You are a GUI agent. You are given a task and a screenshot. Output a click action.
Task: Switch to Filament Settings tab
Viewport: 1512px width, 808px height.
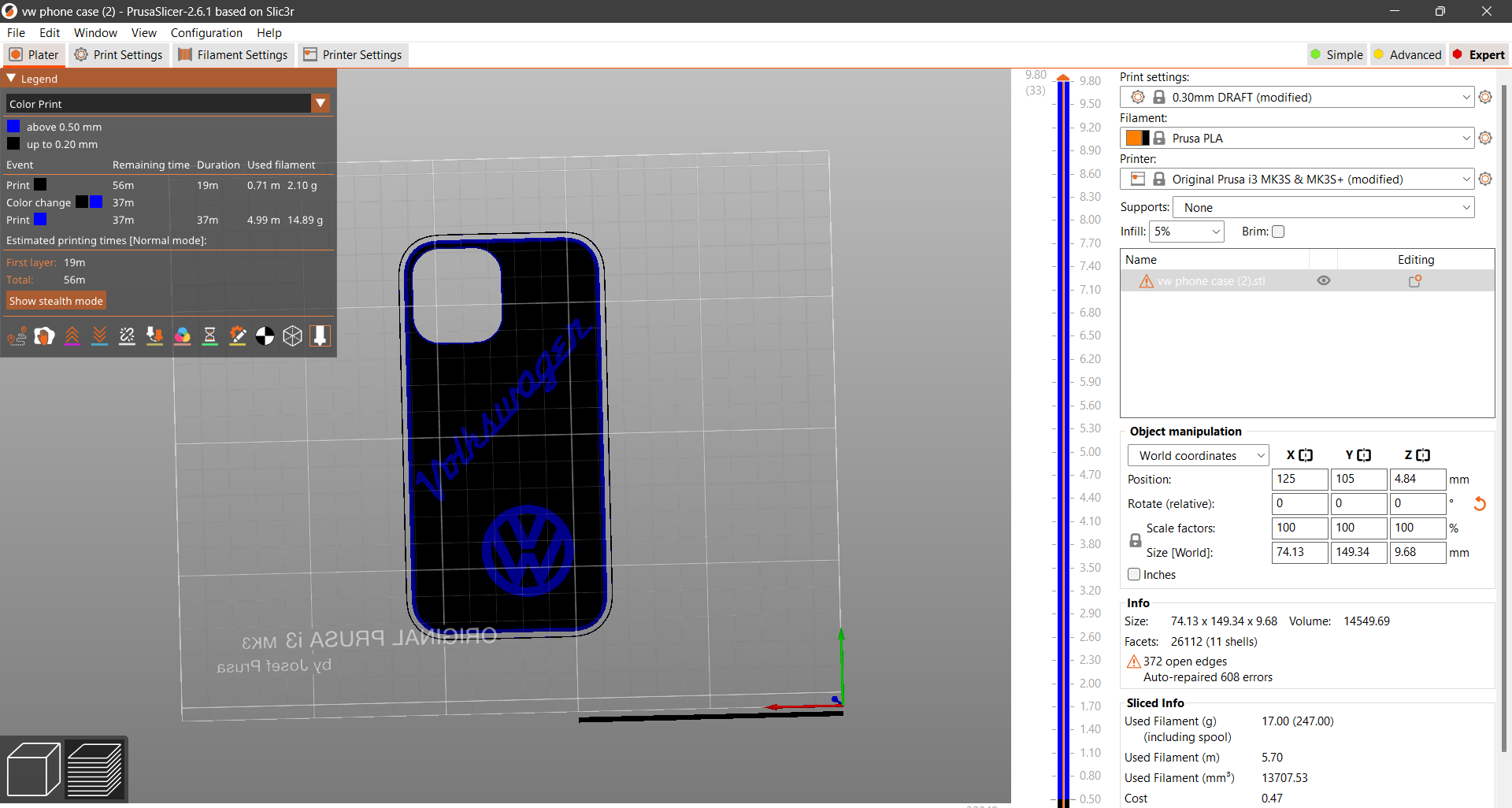coord(233,54)
